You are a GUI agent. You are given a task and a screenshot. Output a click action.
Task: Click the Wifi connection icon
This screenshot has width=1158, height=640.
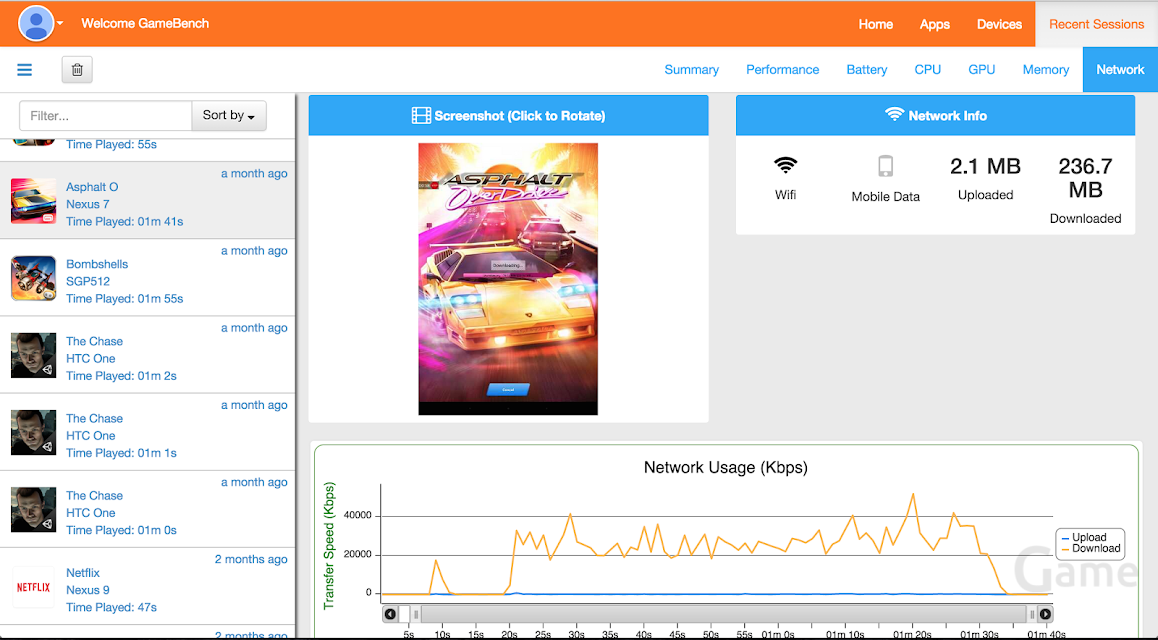pos(785,165)
